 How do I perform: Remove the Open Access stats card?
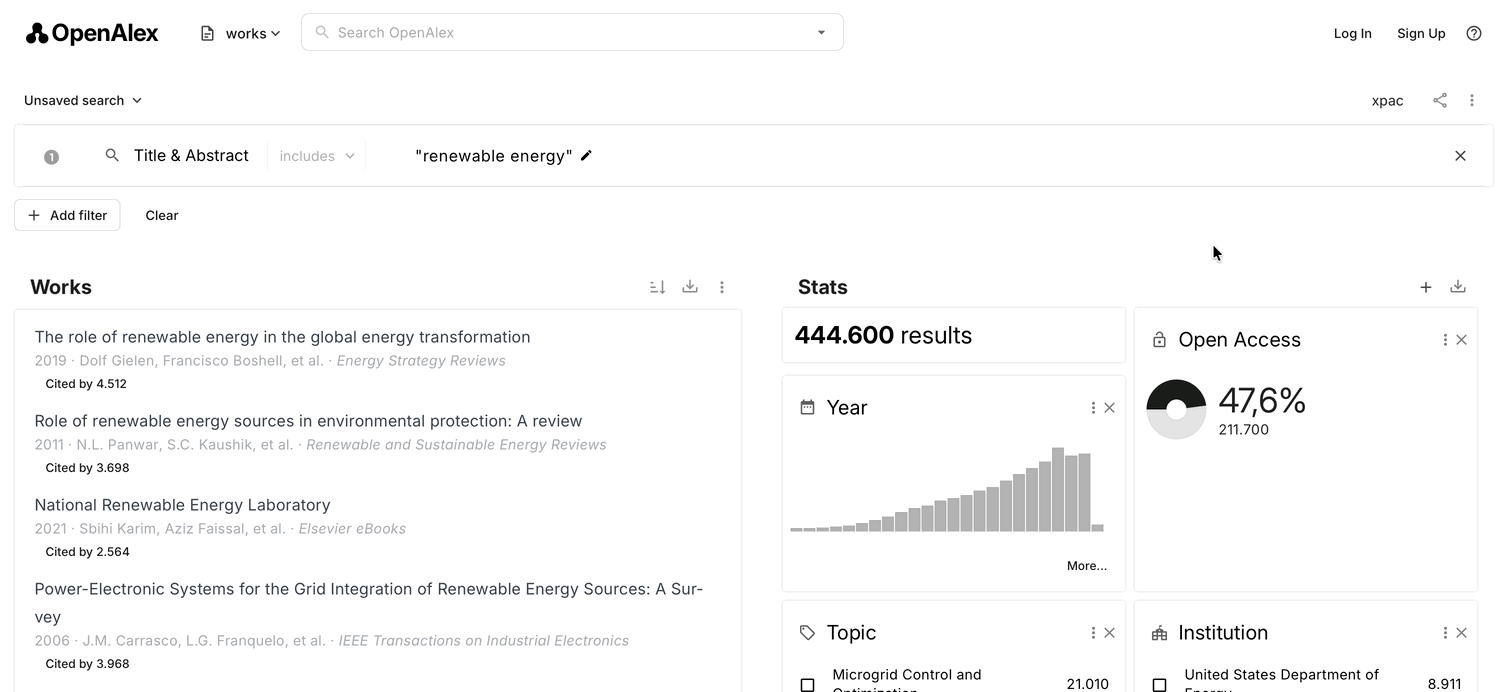1461,340
